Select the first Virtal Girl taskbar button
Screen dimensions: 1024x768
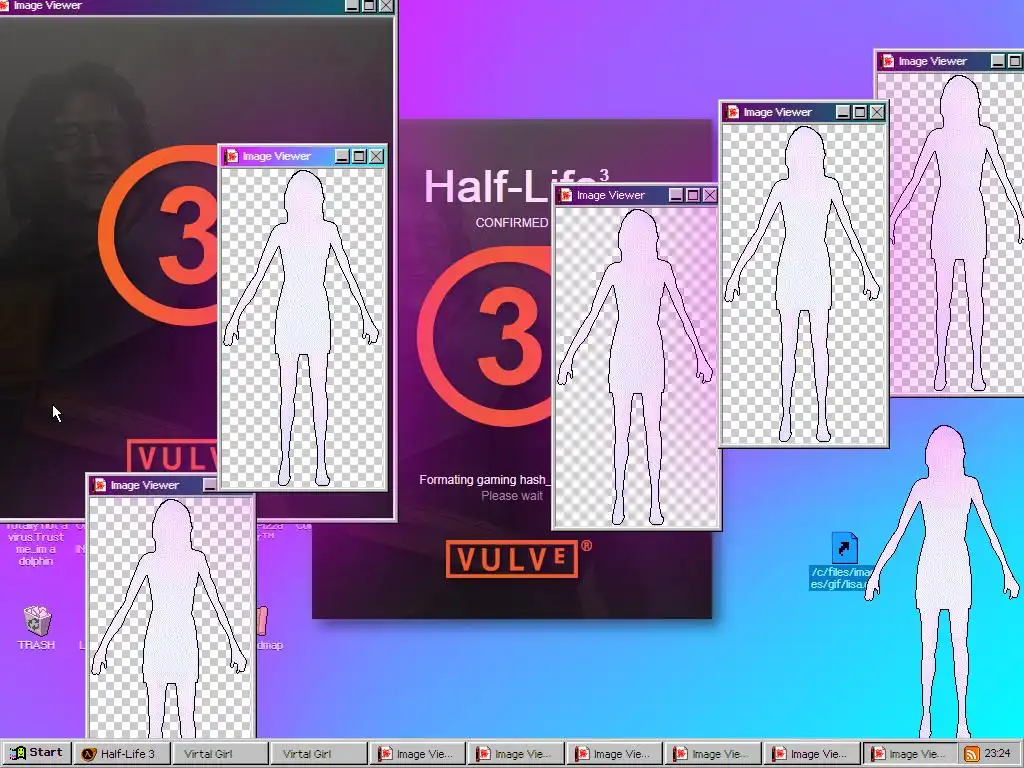(x=220, y=754)
